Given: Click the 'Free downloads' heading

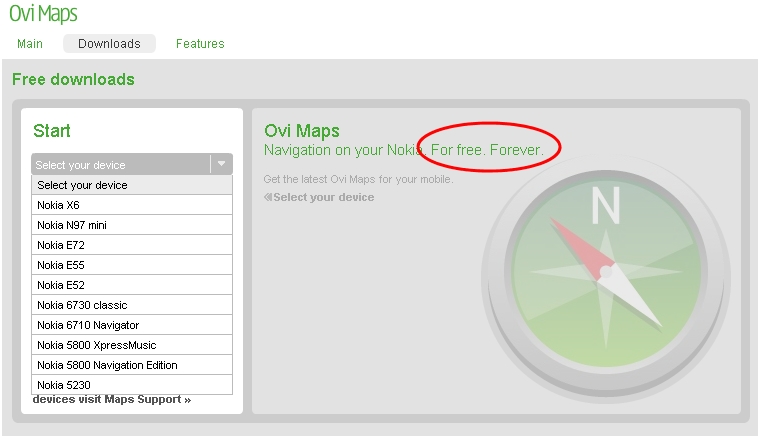Looking at the screenshot, I should [x=73, y=79].
